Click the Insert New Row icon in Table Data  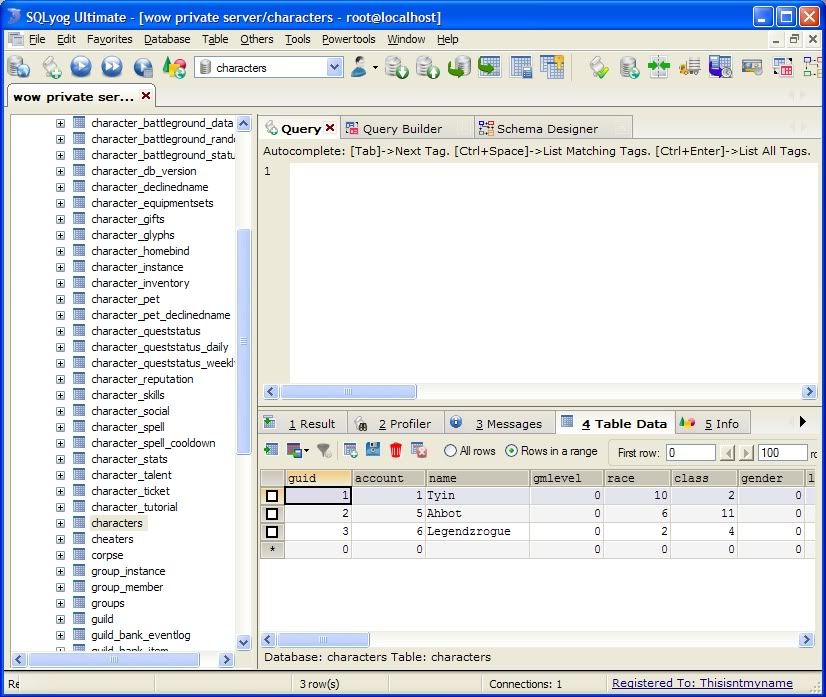tap(350, 450)
